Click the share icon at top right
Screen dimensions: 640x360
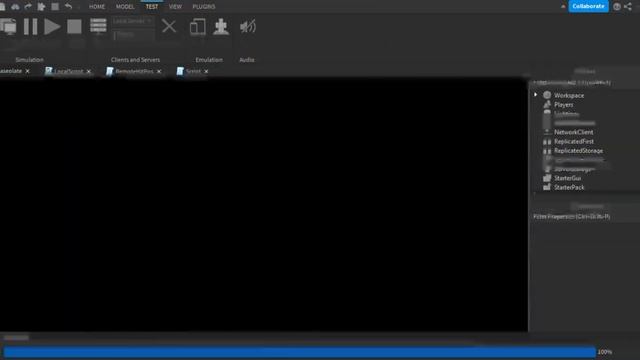pos(628,7)
